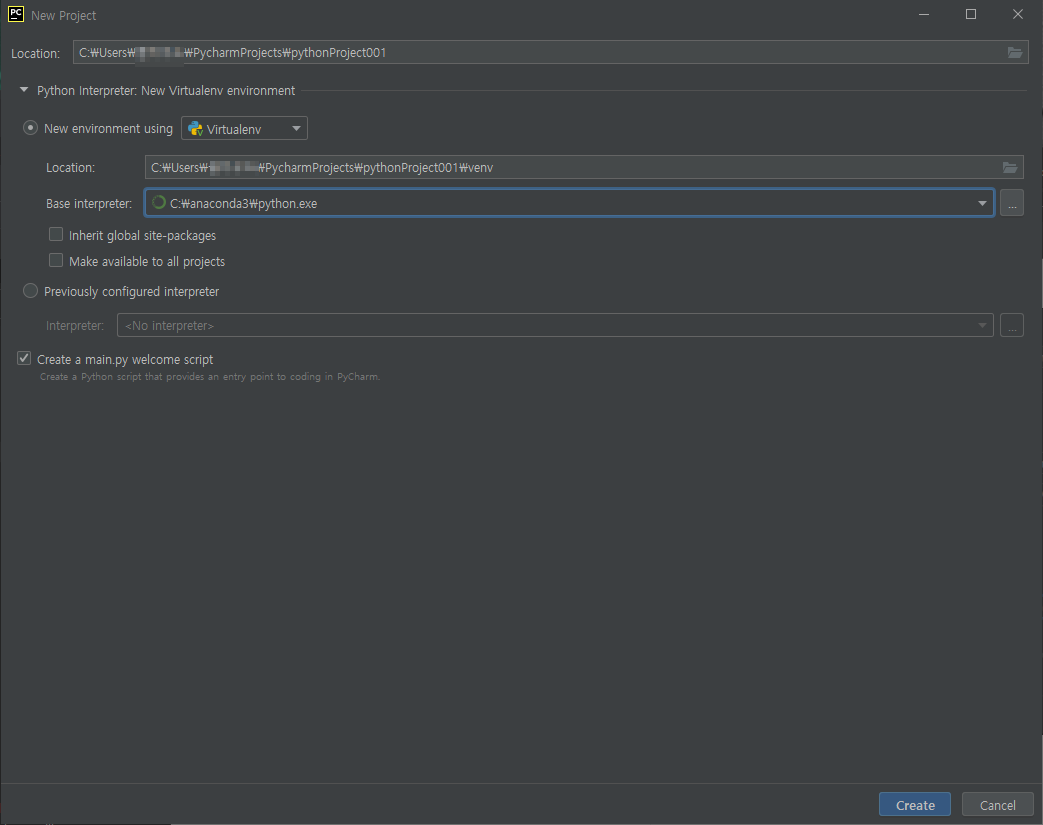Click the 'Create a Python script that provides' description
Viewport: 1043px width, 825px height.
point(210,377)
